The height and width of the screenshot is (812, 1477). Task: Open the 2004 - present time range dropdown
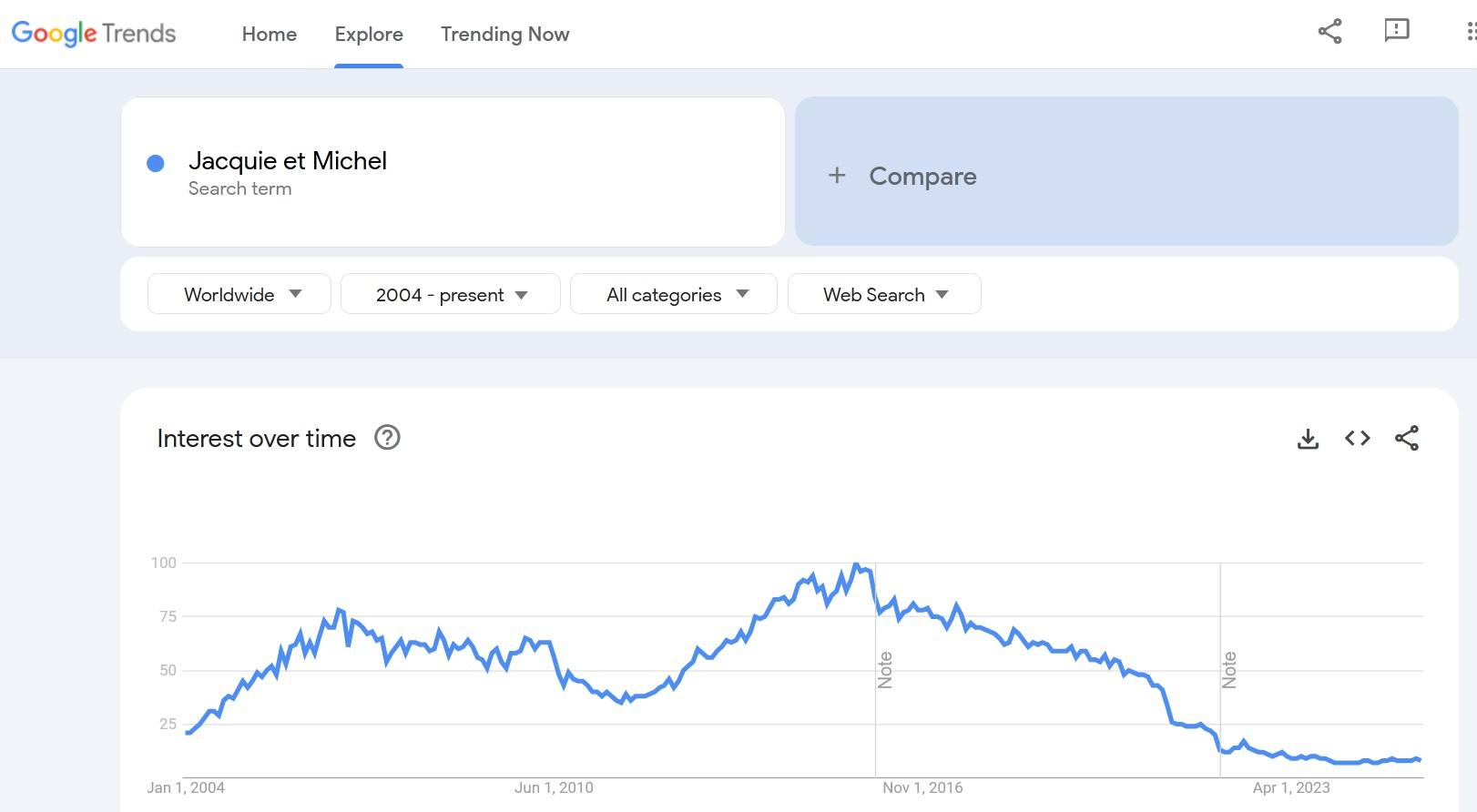tap(451, 295)
